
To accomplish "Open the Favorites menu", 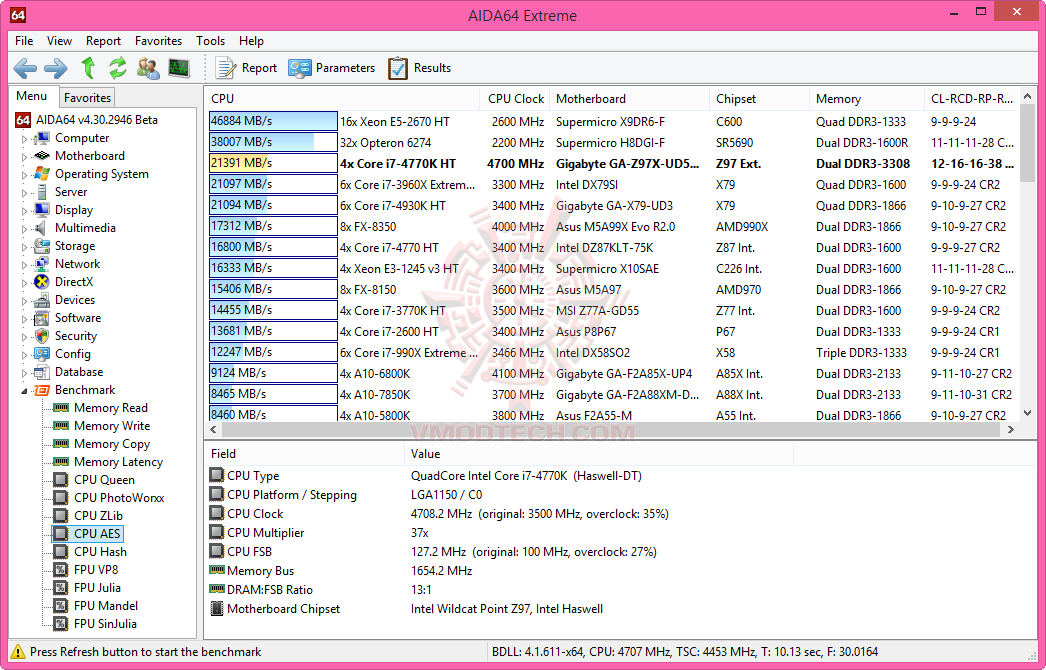I will (158, 41).
